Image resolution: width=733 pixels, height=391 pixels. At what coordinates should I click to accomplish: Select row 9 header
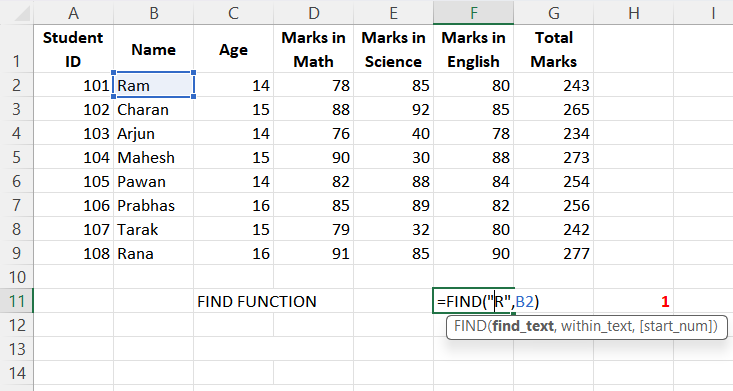[x=16, y=253]
